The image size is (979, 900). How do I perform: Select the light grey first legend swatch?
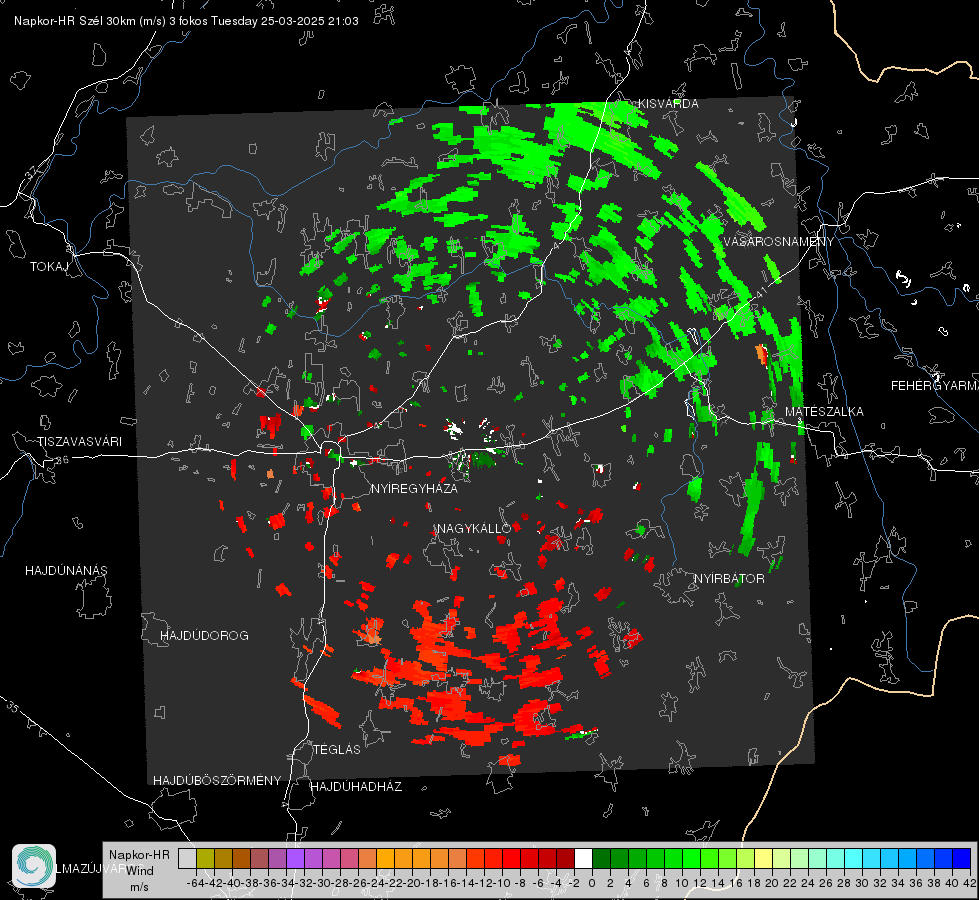tap(187, 858)
